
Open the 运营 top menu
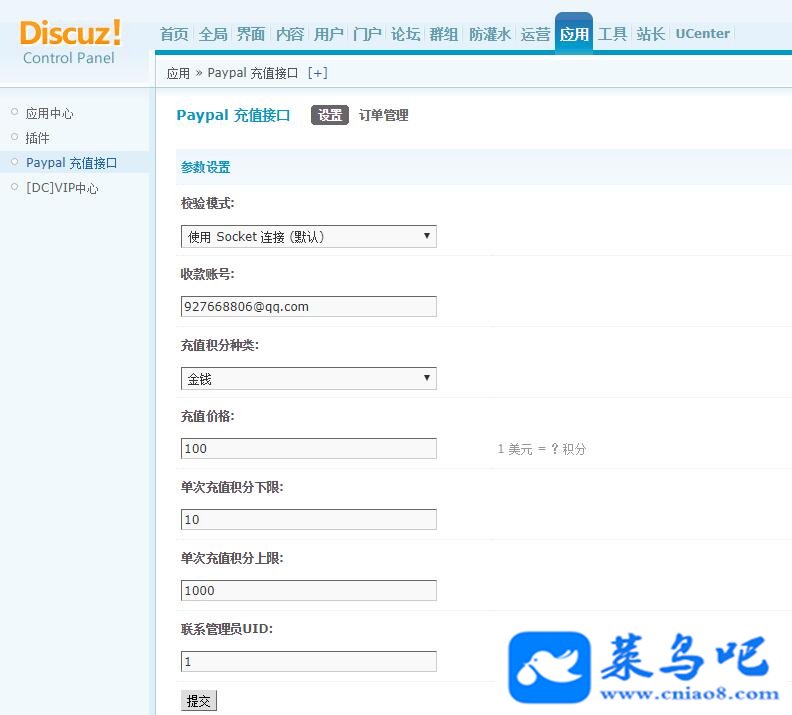point(535,34)
